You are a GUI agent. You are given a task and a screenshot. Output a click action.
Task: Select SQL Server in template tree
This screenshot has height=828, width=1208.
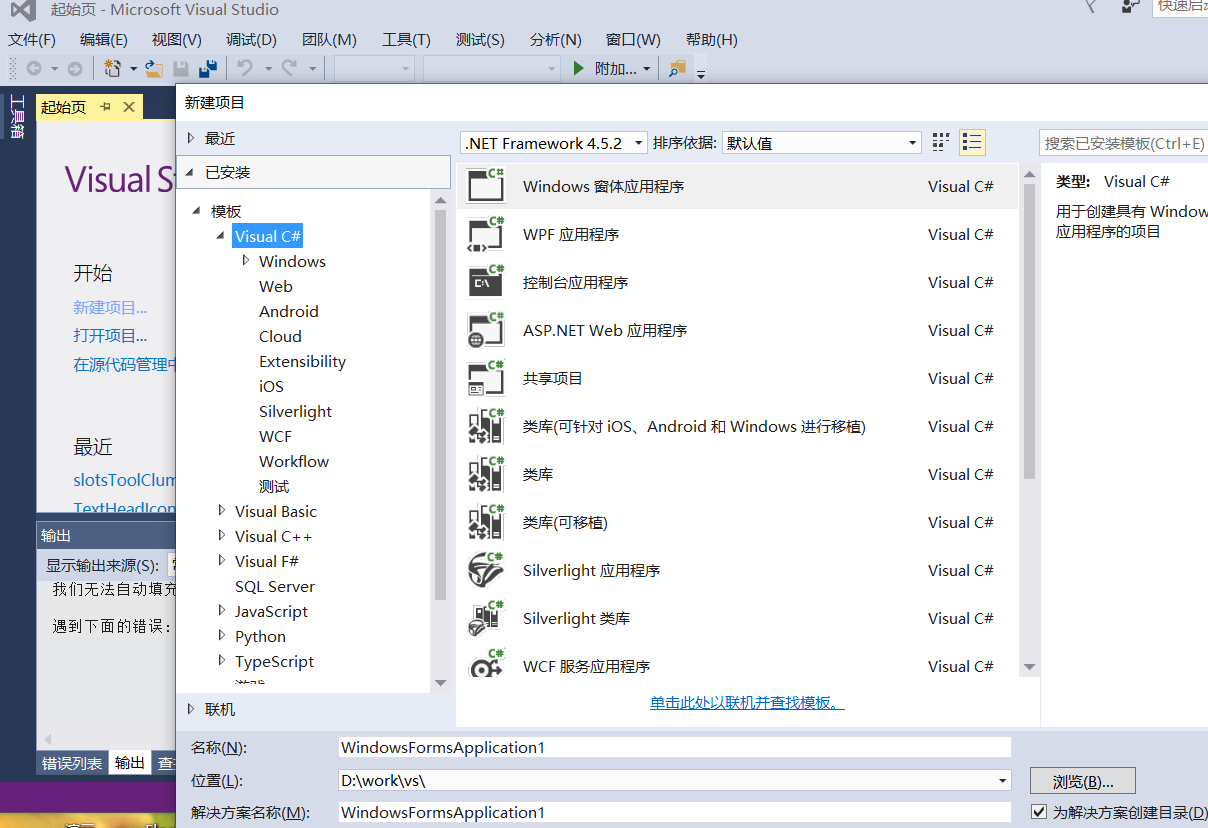coord(275,586)
